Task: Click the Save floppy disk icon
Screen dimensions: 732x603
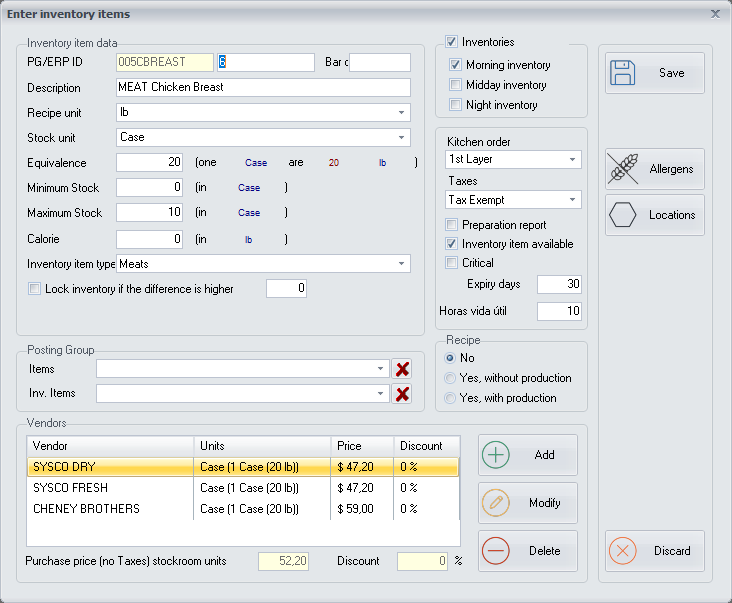Action: coord(624,73)
